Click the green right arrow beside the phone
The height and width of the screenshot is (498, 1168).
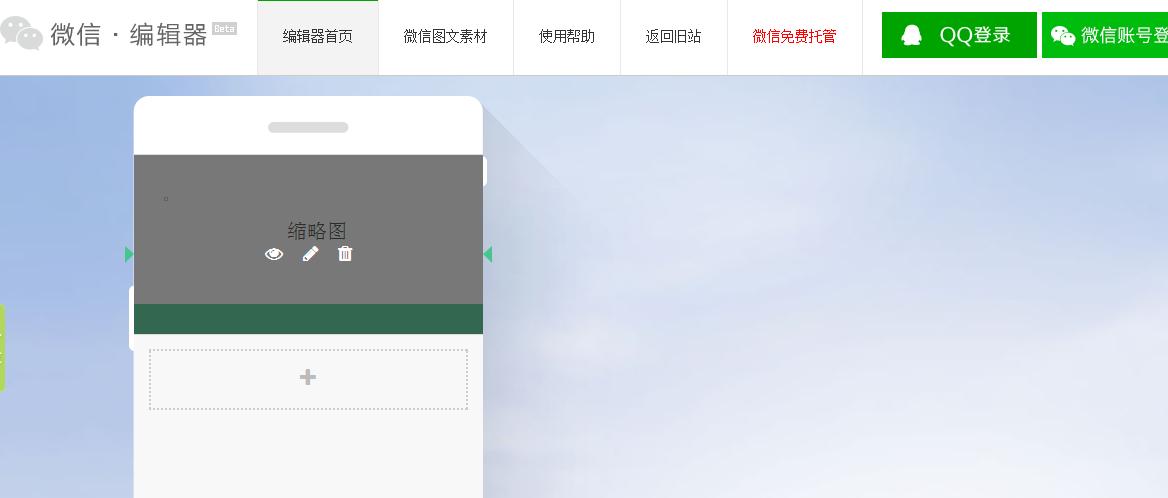click(x=488, y=255)
